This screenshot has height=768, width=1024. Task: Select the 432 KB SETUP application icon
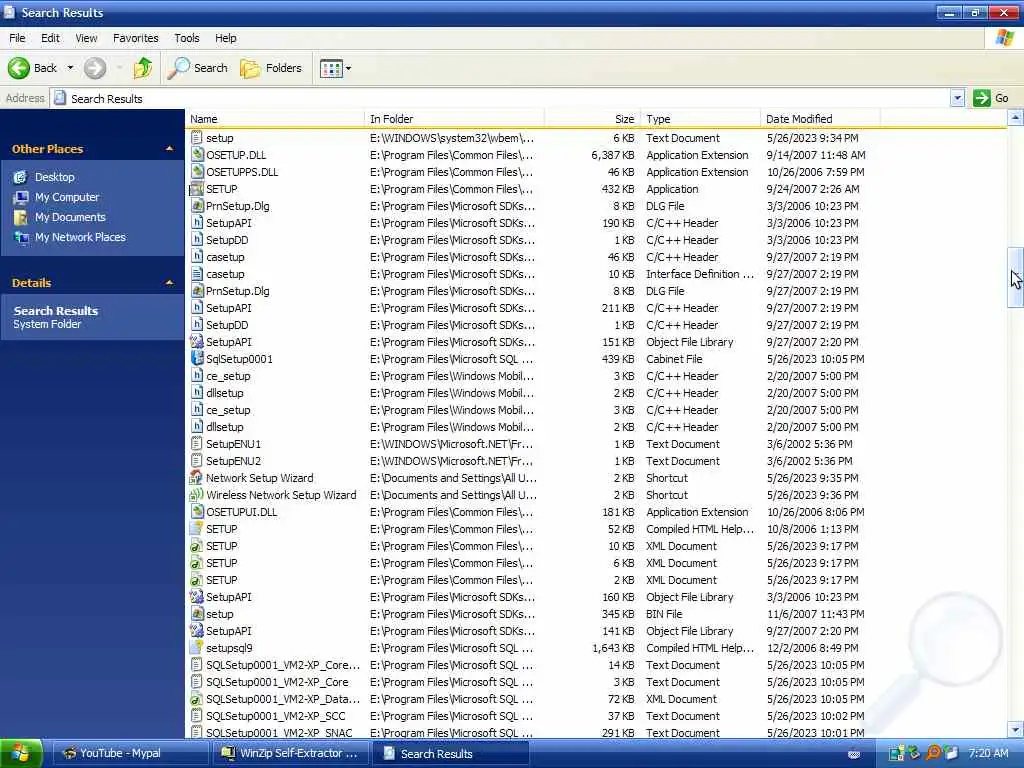197,189
